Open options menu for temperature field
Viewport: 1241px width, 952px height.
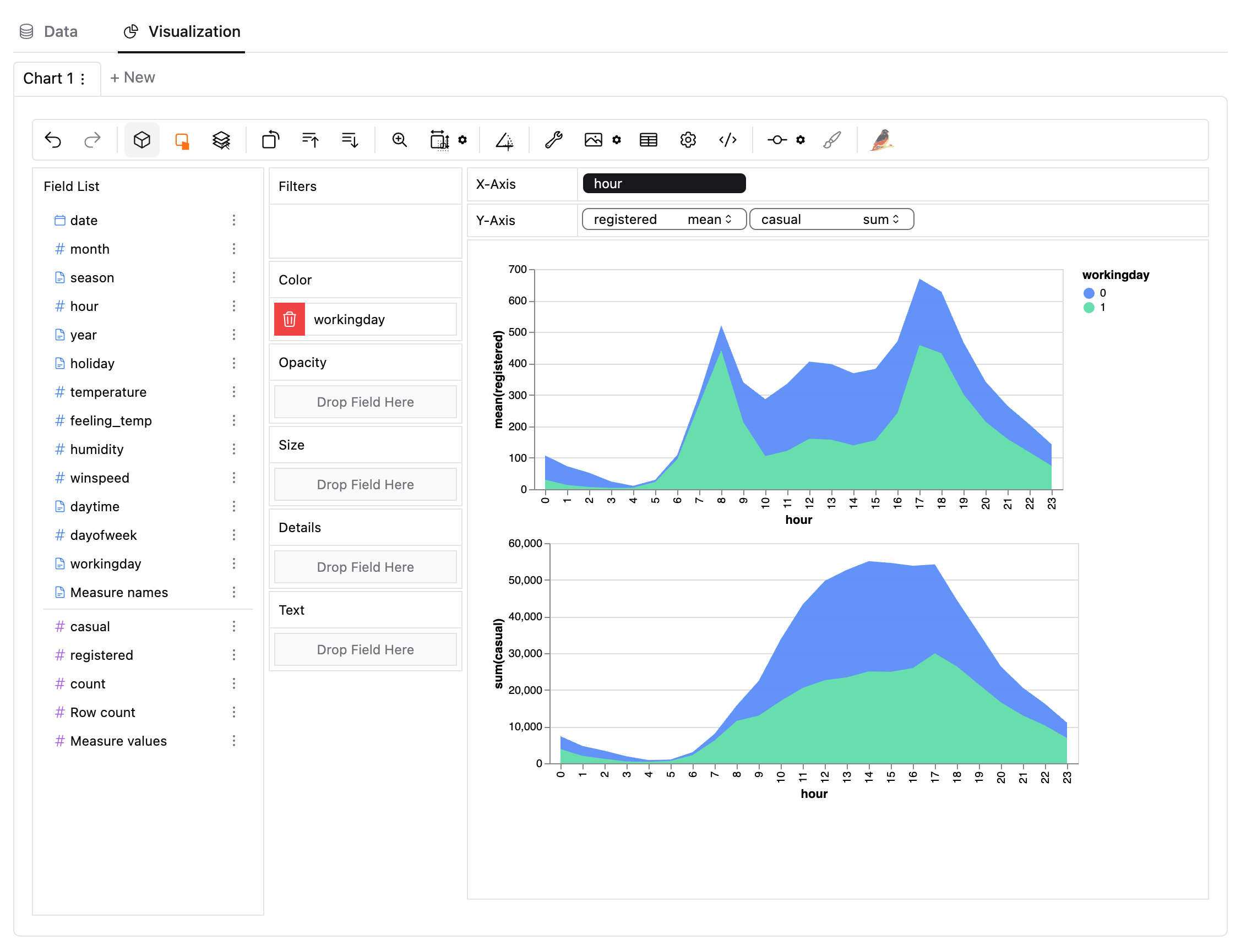pos(233,392)
